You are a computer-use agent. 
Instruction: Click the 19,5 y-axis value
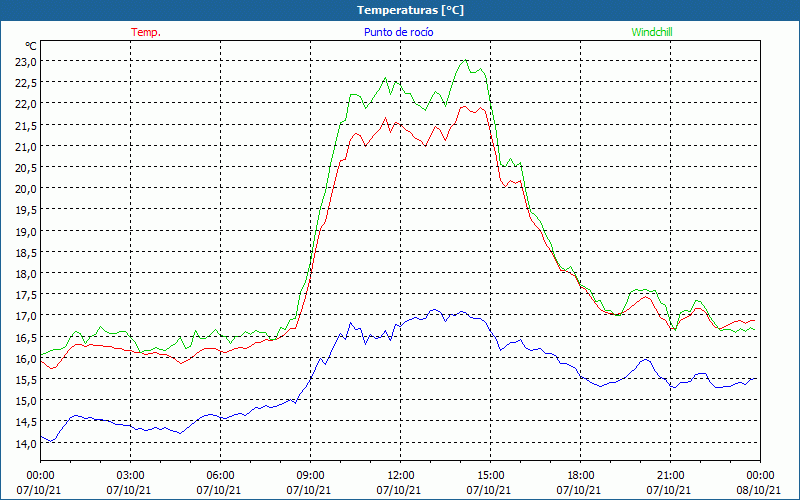pyautogui.click(x=26, y=210)
